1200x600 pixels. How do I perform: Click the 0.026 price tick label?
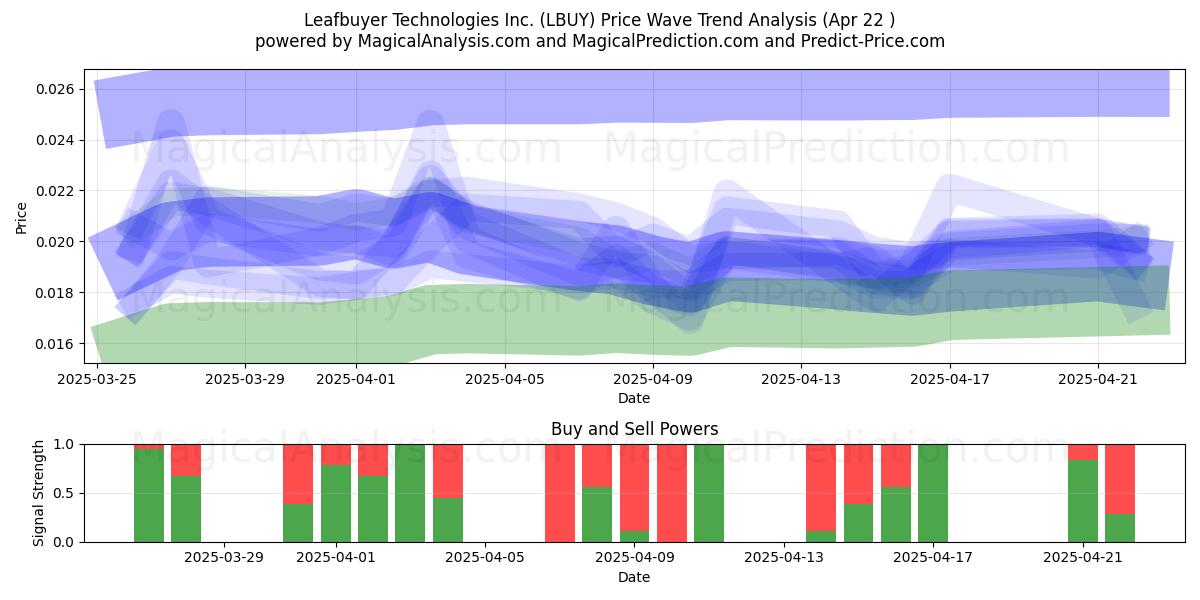pyautogui.click(x=55, y=89)
